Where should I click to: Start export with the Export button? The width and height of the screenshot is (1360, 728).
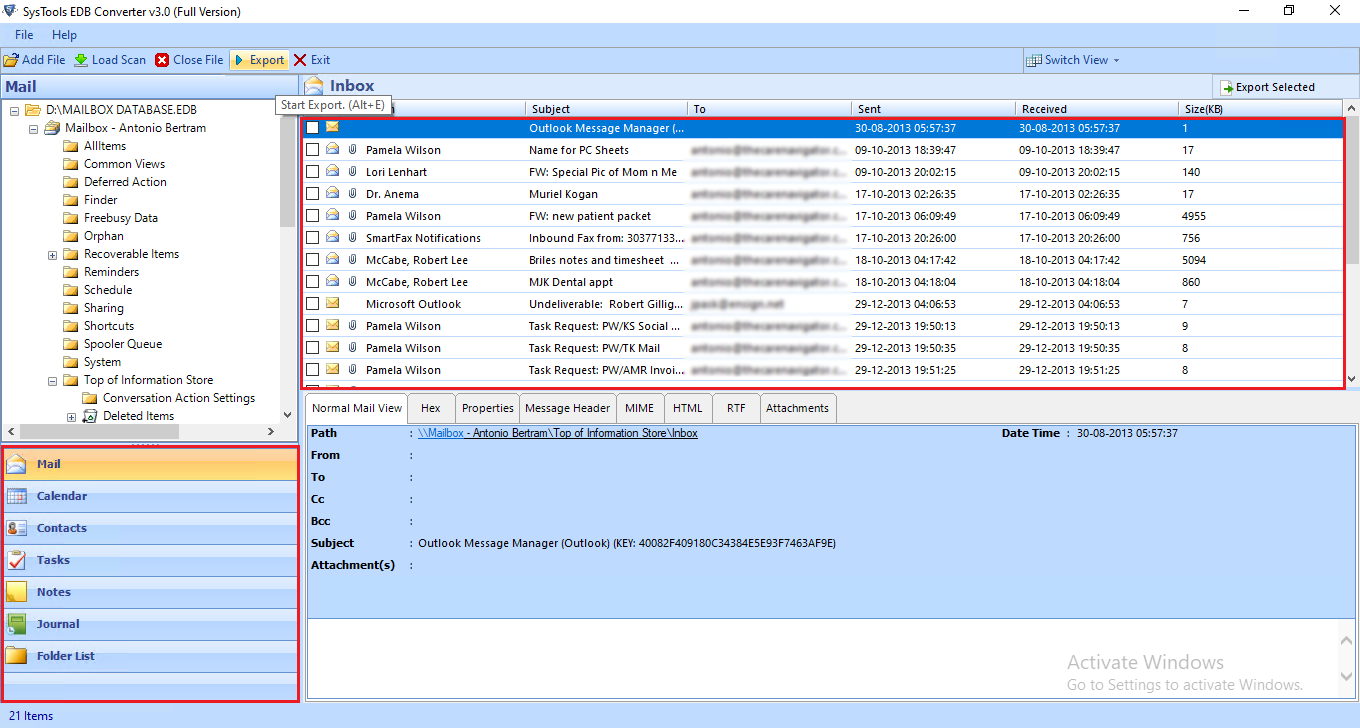259,60
